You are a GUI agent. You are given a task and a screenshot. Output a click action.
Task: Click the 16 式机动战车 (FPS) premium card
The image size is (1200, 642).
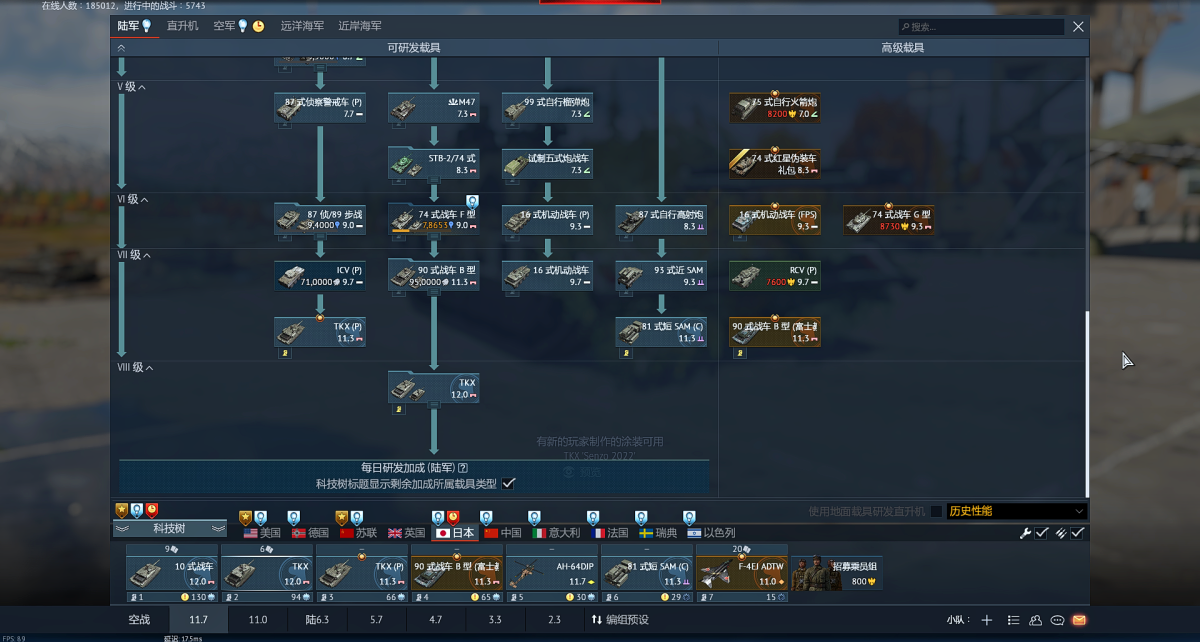coord(775,219)
